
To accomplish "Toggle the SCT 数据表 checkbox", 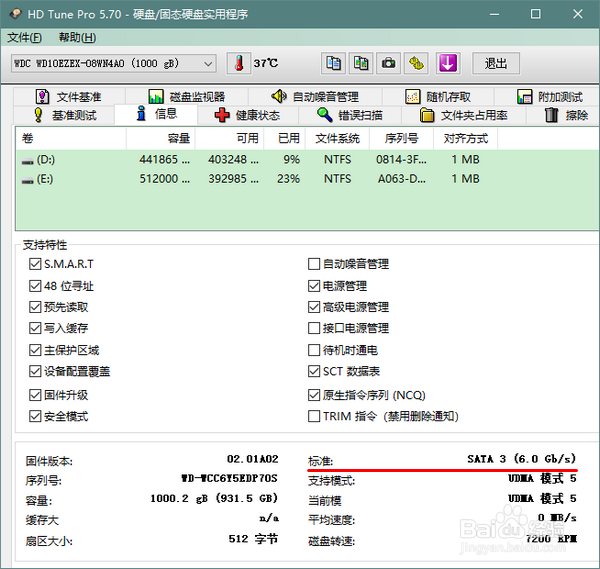I will point(314,371).
